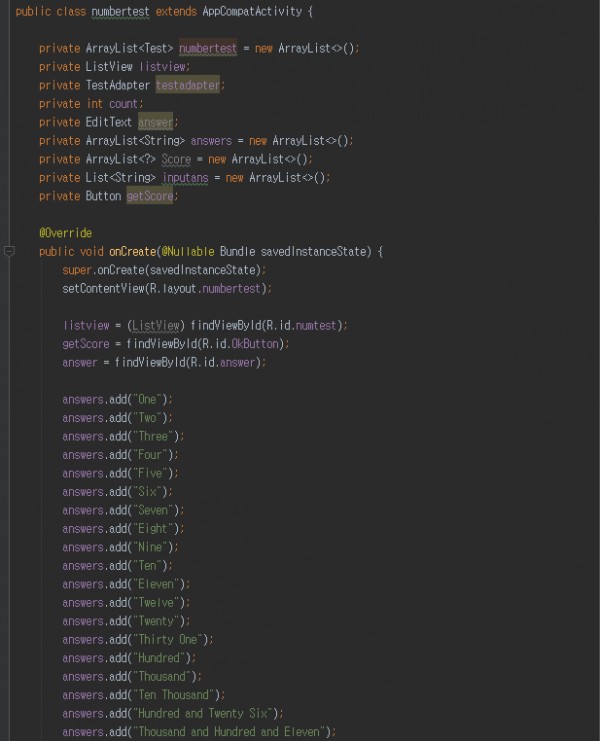Click the highlighted answer EditText field
The image size is (600, 741).
(155, 122)
